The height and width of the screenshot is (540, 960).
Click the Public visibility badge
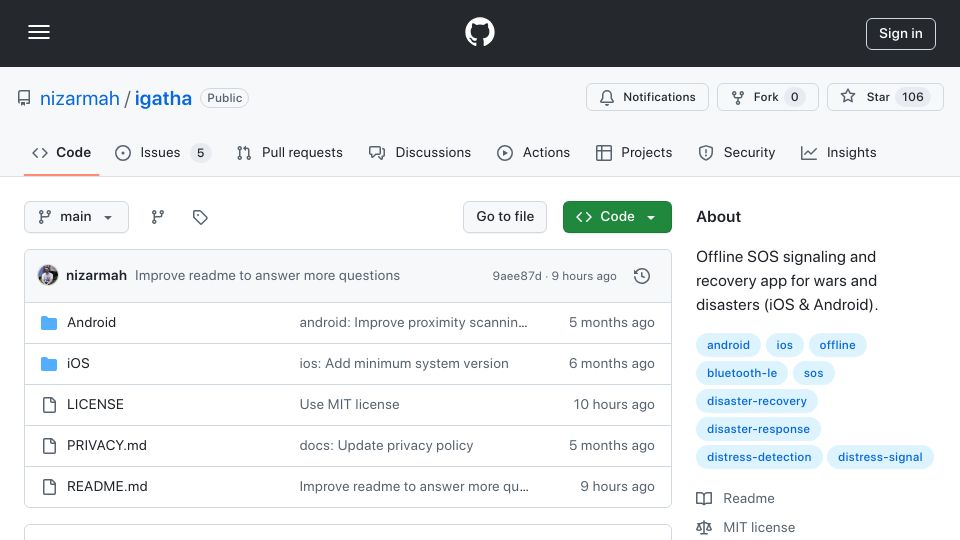click(224, 98)
